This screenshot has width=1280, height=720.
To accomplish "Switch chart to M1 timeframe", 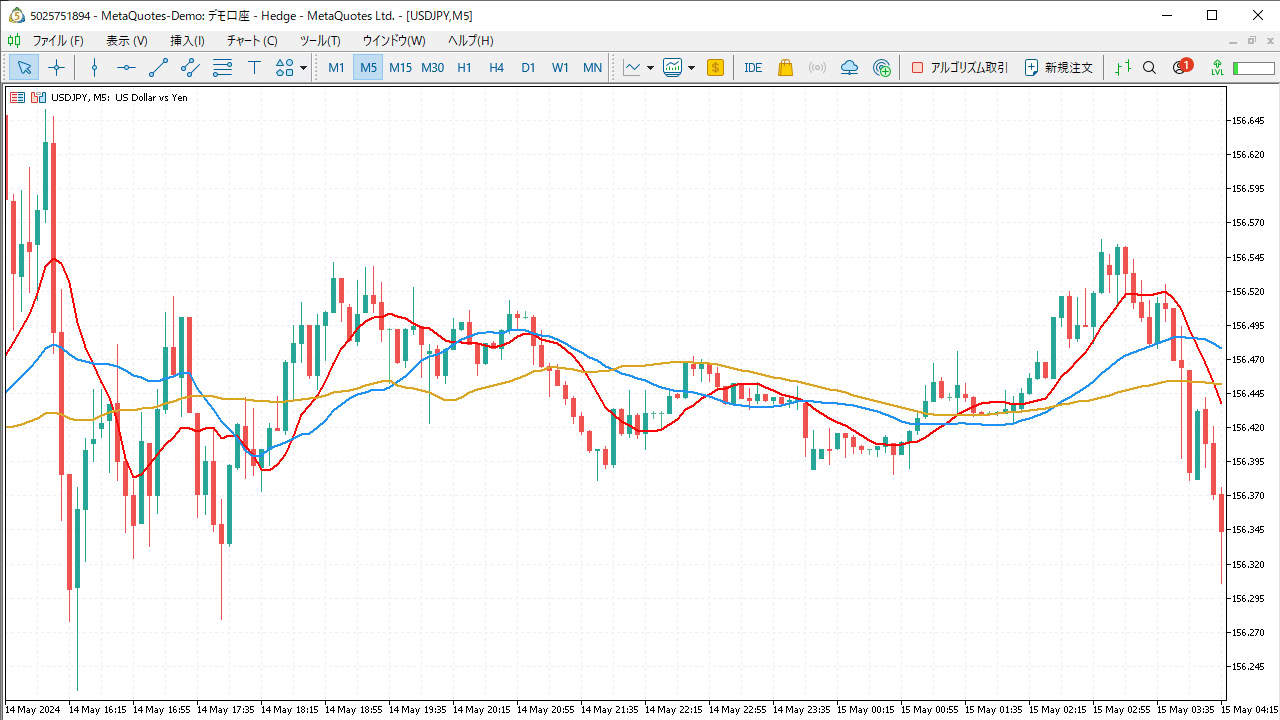I will [x=336, y=67].
